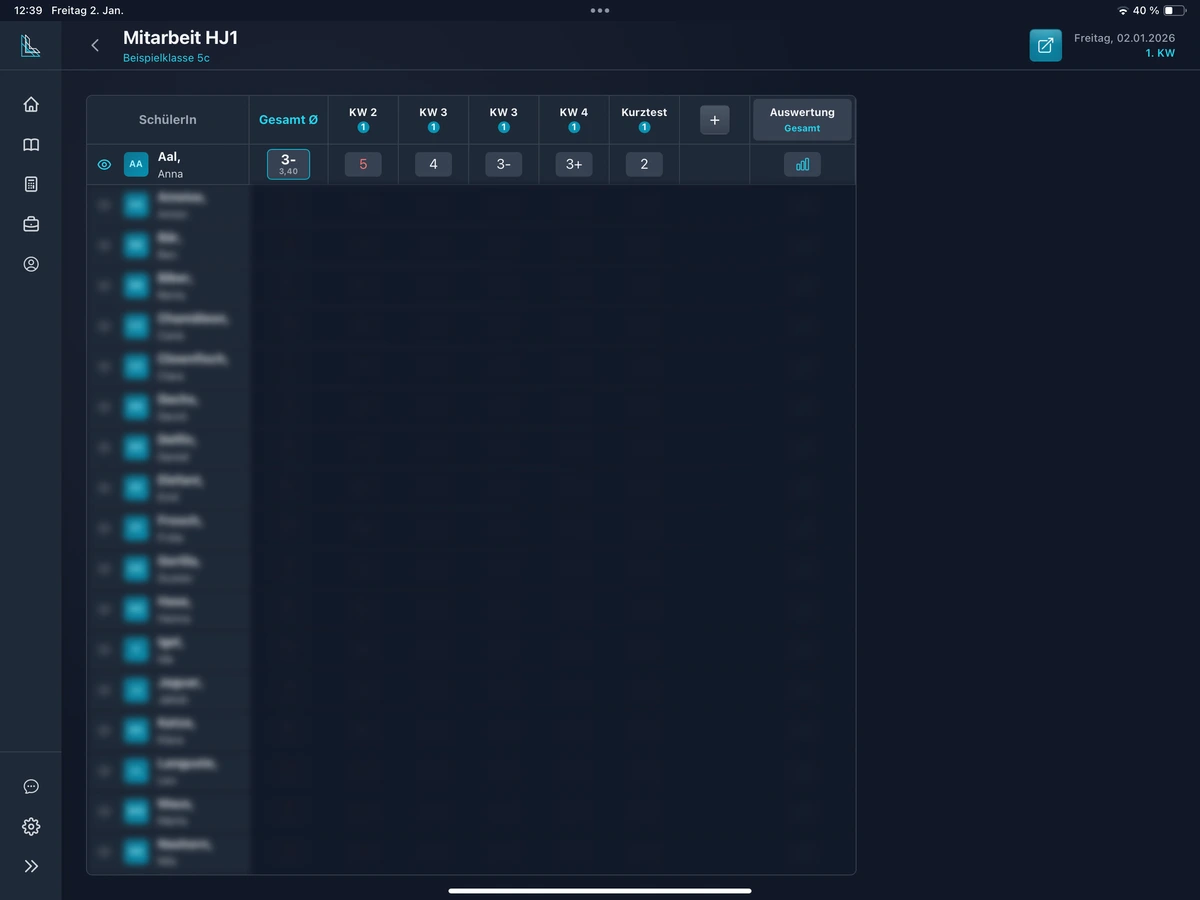Open the Auswertung Gesamt selector
The image size is (1200, 900).
(x=802, y=120)
